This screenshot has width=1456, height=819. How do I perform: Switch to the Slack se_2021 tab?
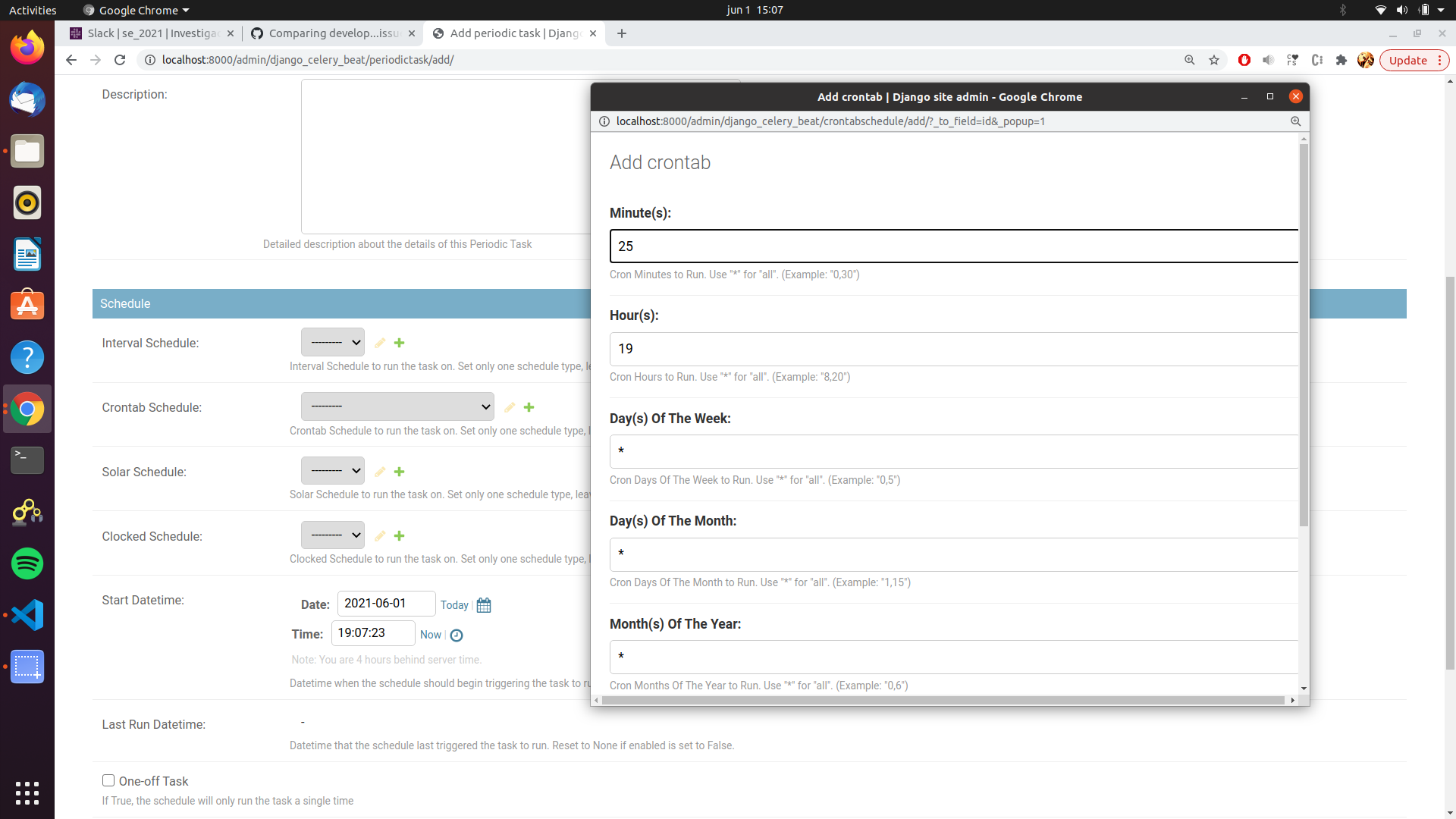(152, 33)
